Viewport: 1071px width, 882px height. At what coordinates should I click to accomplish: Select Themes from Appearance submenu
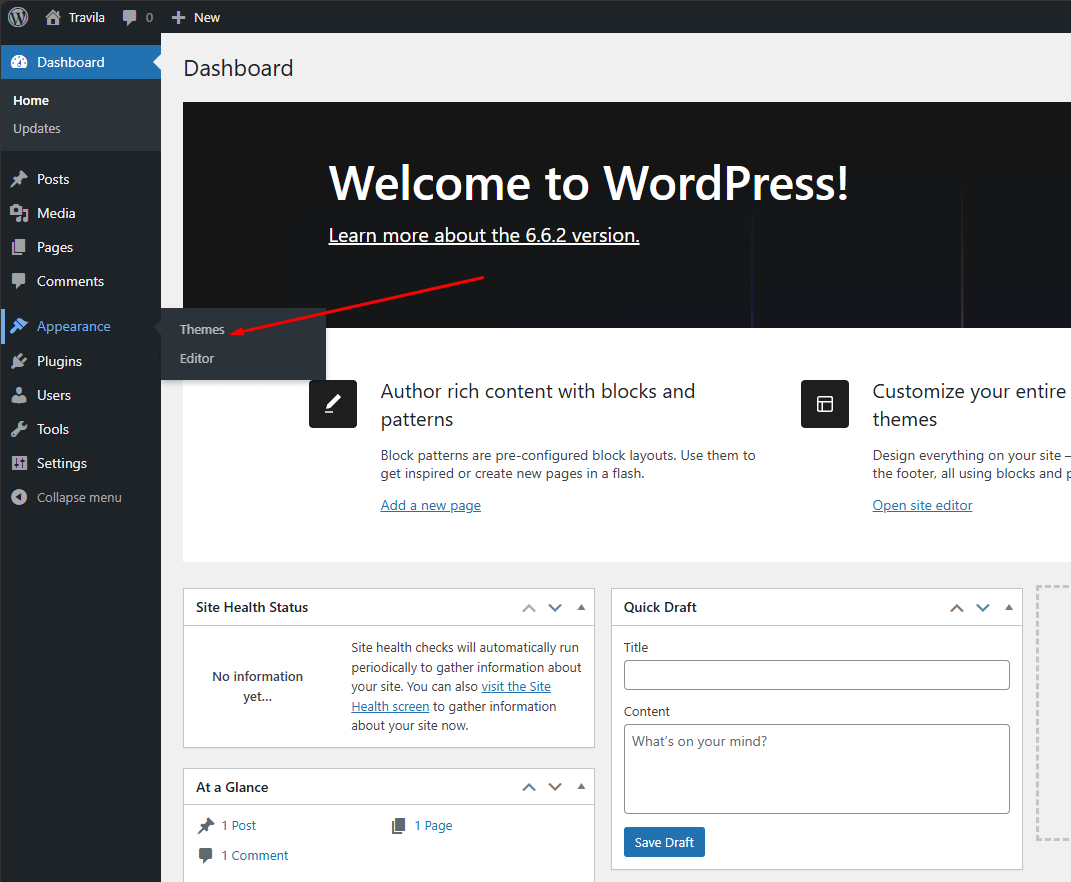tap(202, 330)
